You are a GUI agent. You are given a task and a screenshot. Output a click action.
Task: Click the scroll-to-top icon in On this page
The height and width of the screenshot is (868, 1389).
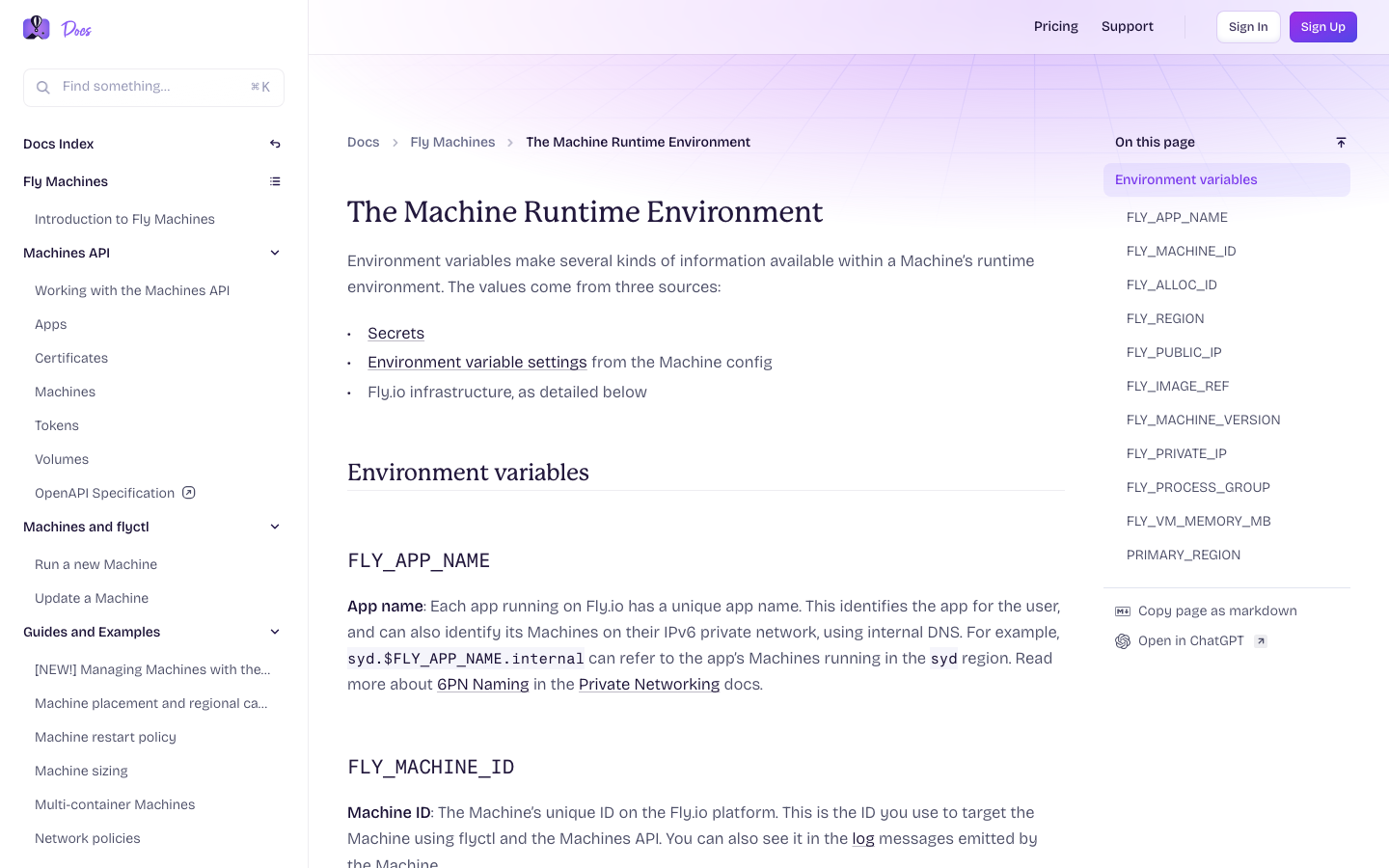pyautogui.click(x=1341, y=142)
